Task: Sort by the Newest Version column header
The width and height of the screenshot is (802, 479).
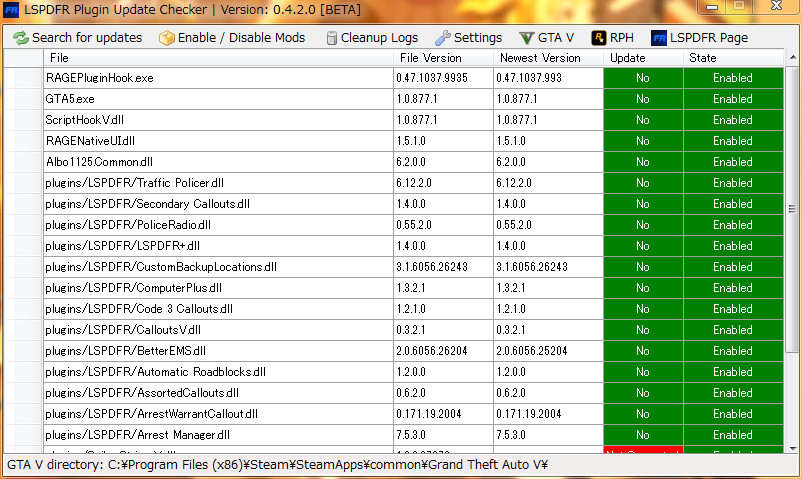Action: [548, 58]
